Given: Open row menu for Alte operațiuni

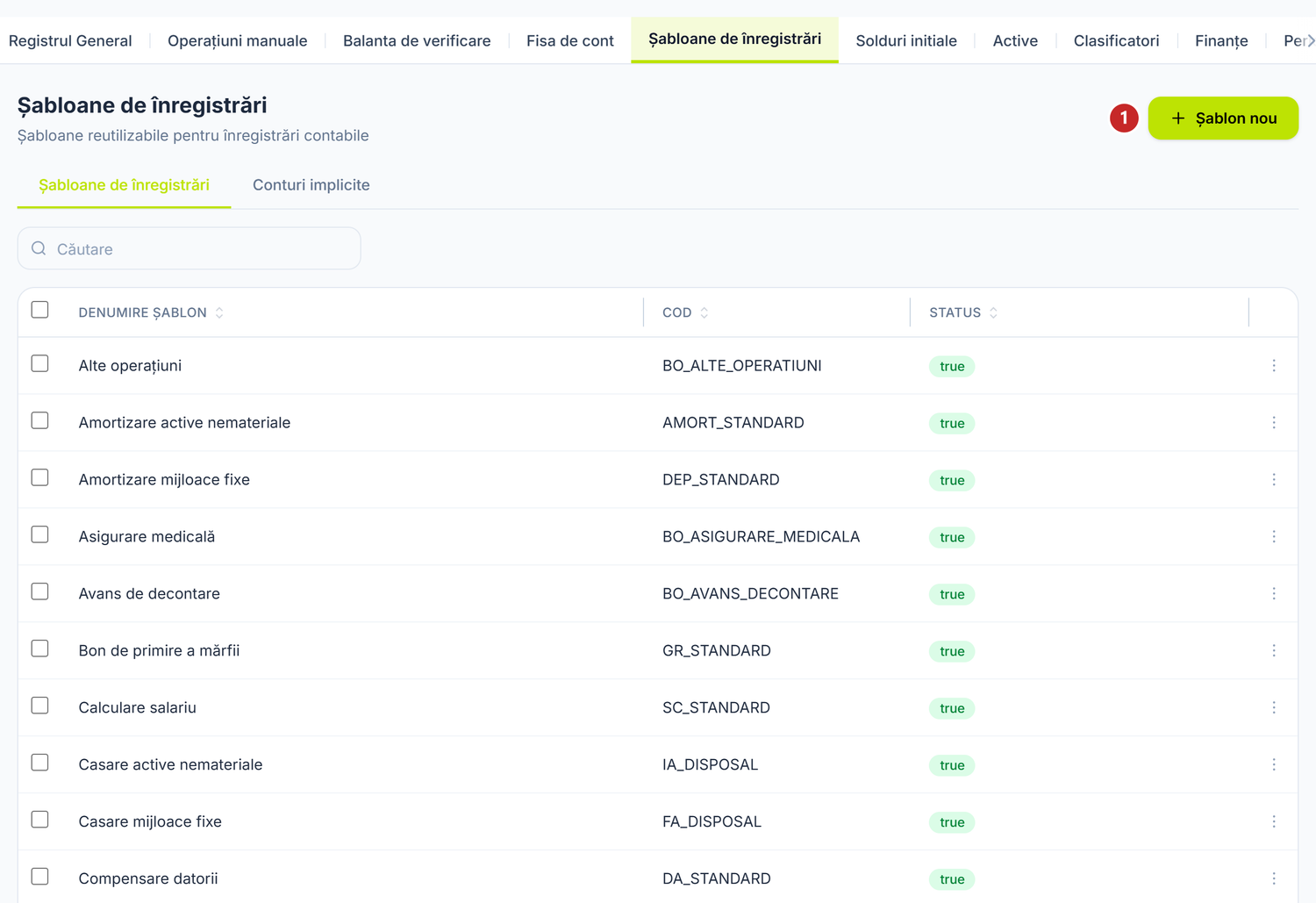Looking at the screenshot, I should (1274, 366).
